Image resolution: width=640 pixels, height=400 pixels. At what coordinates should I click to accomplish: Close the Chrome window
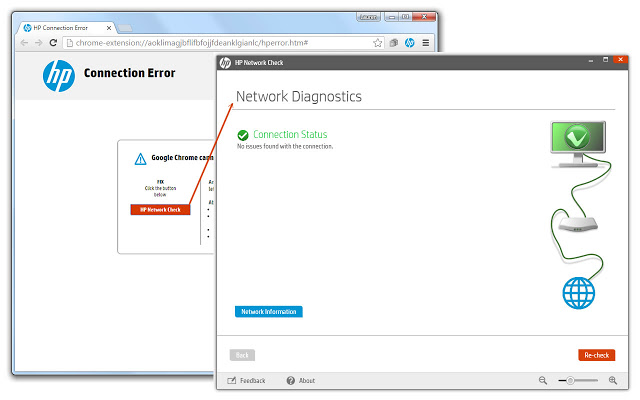pos(424,17)
